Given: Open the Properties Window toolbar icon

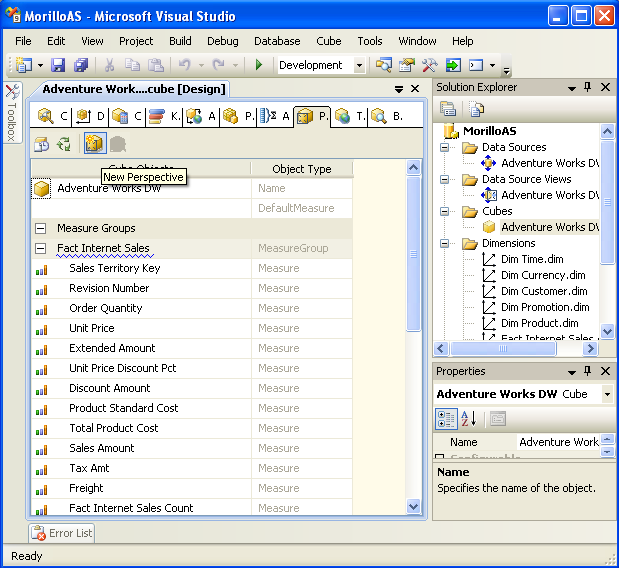Looking at the screenshot, I should [x=407, y=65].
